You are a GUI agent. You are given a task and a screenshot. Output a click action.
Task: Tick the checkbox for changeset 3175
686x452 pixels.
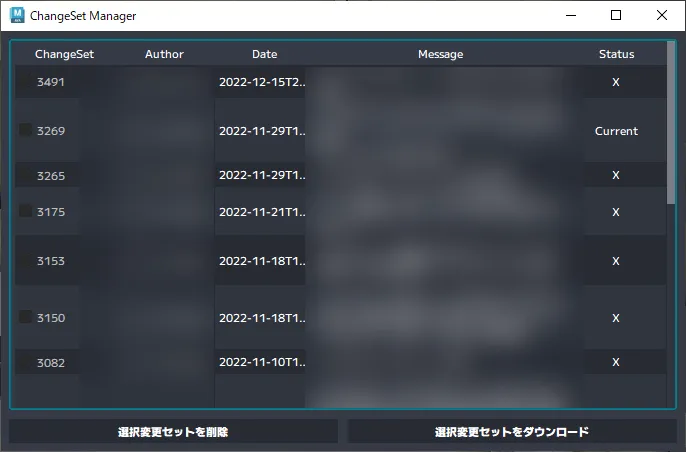[x=25, y=211]
